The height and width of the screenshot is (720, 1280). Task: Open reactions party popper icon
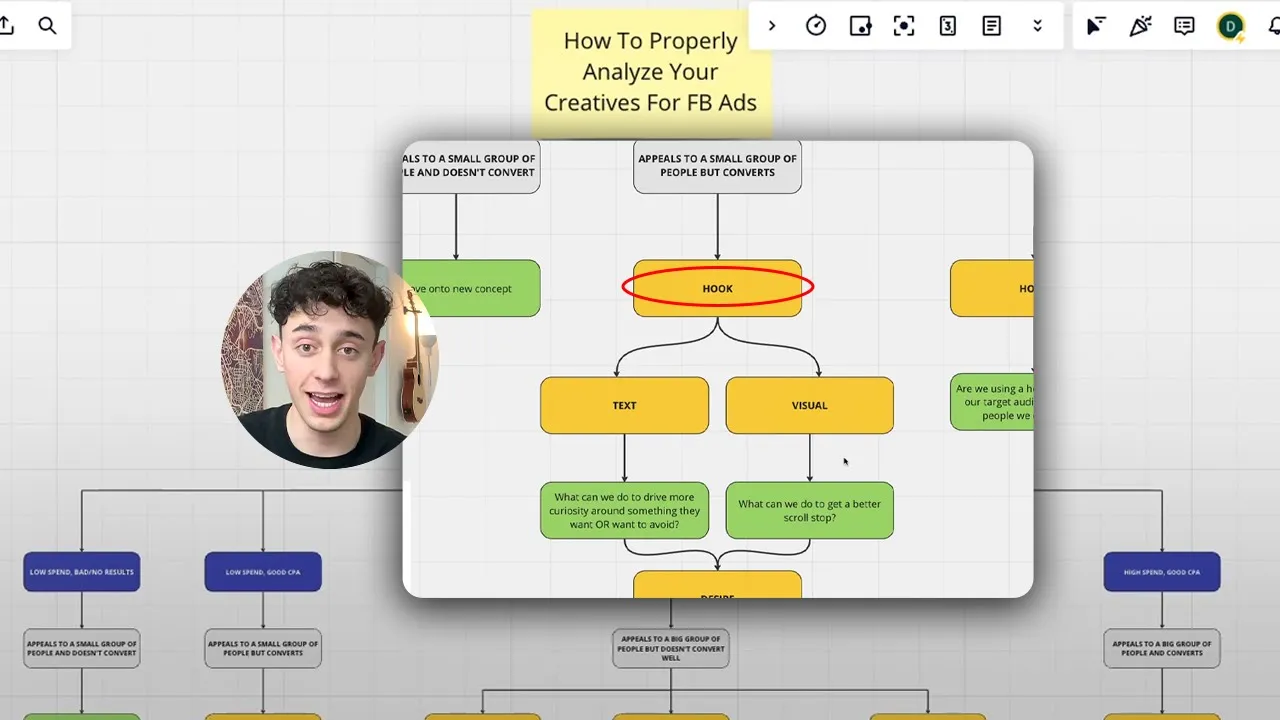[1140, 26]
